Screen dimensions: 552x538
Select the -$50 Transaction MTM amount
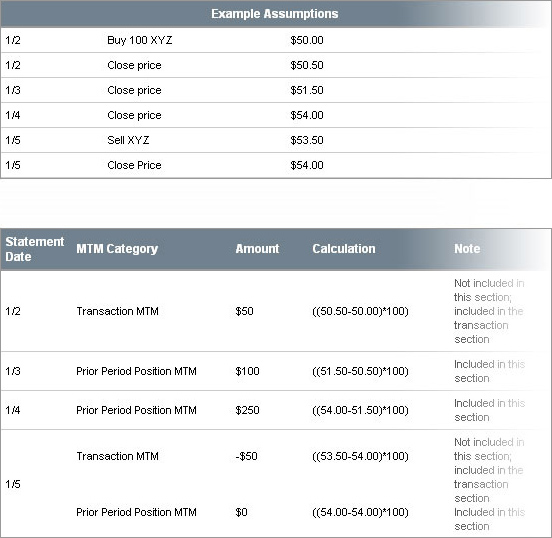click(x=246, y=456)
